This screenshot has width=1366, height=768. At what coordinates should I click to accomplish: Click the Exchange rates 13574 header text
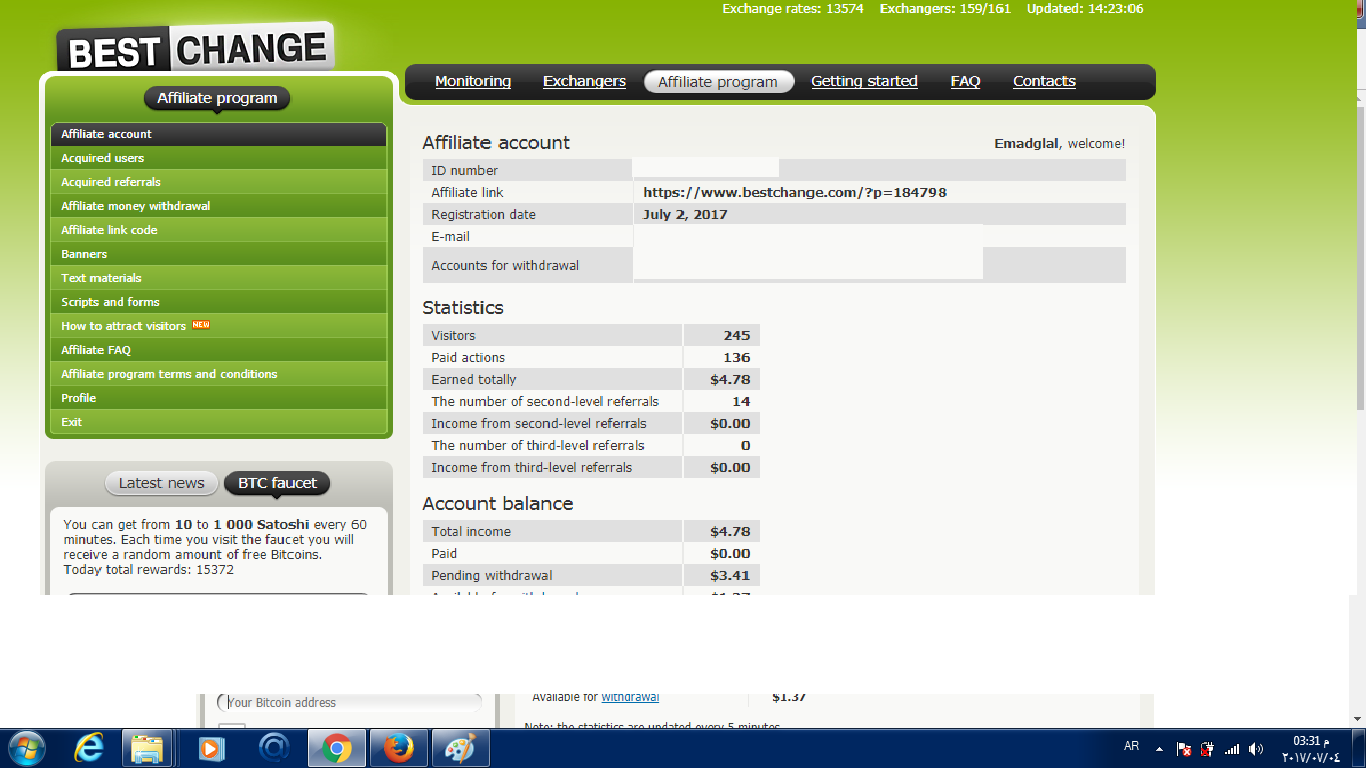click(x=793, y=8)
